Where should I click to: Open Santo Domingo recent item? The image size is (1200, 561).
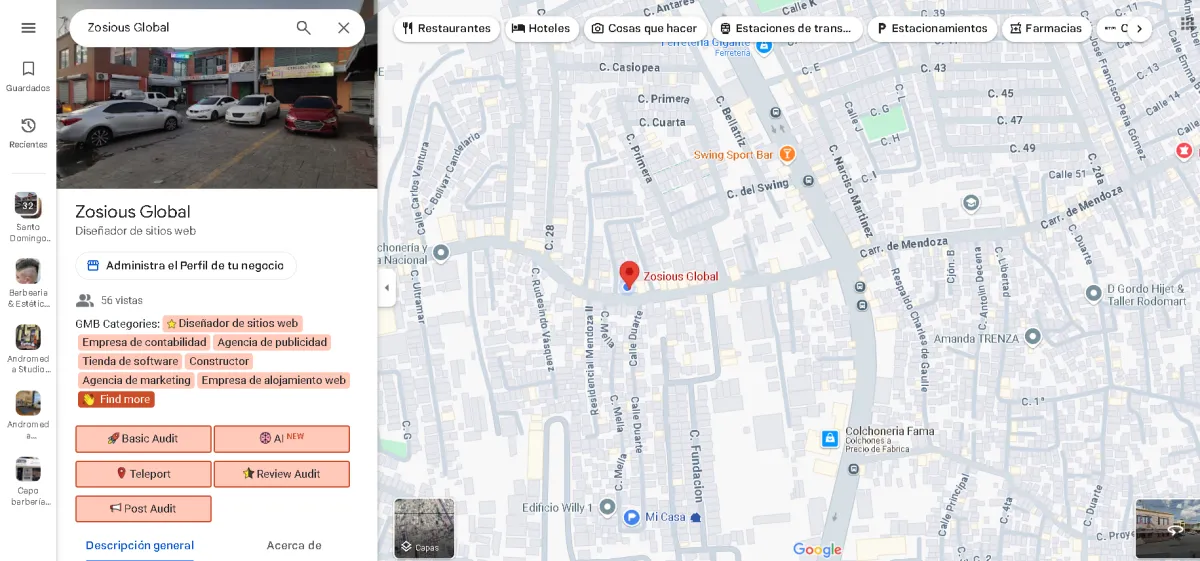coord(28,218)
